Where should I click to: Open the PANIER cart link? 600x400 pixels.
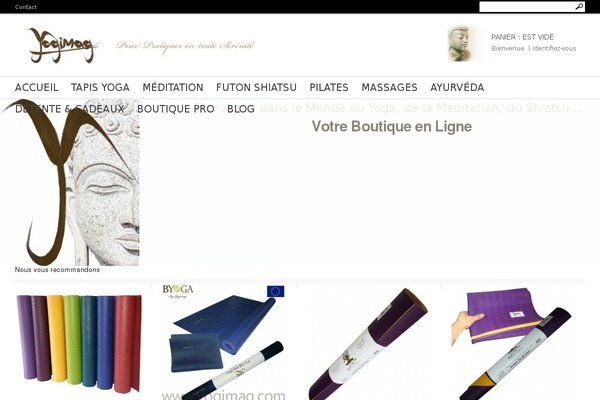[522, 37]
